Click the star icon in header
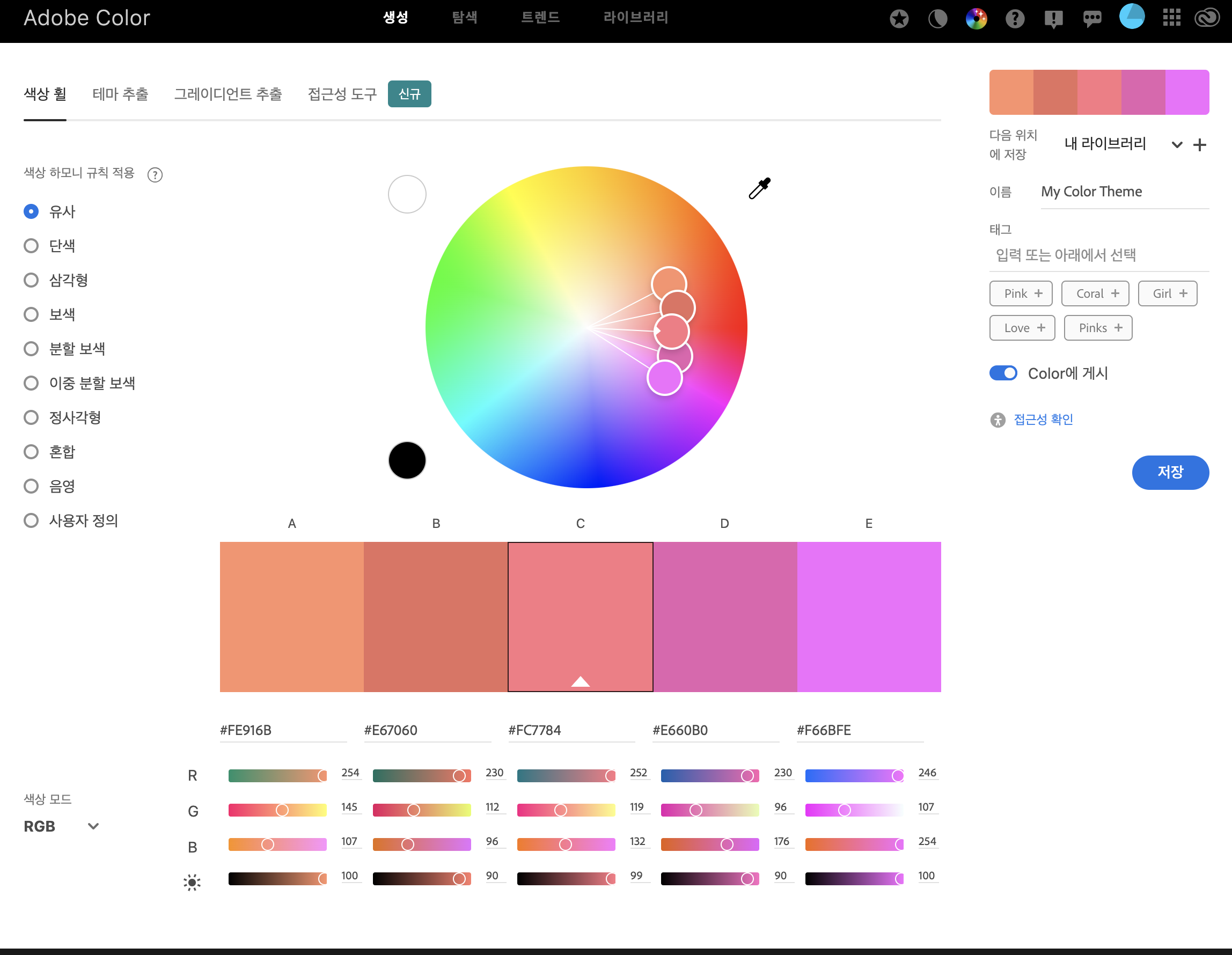1232x955 pixels. coord(899,19)
